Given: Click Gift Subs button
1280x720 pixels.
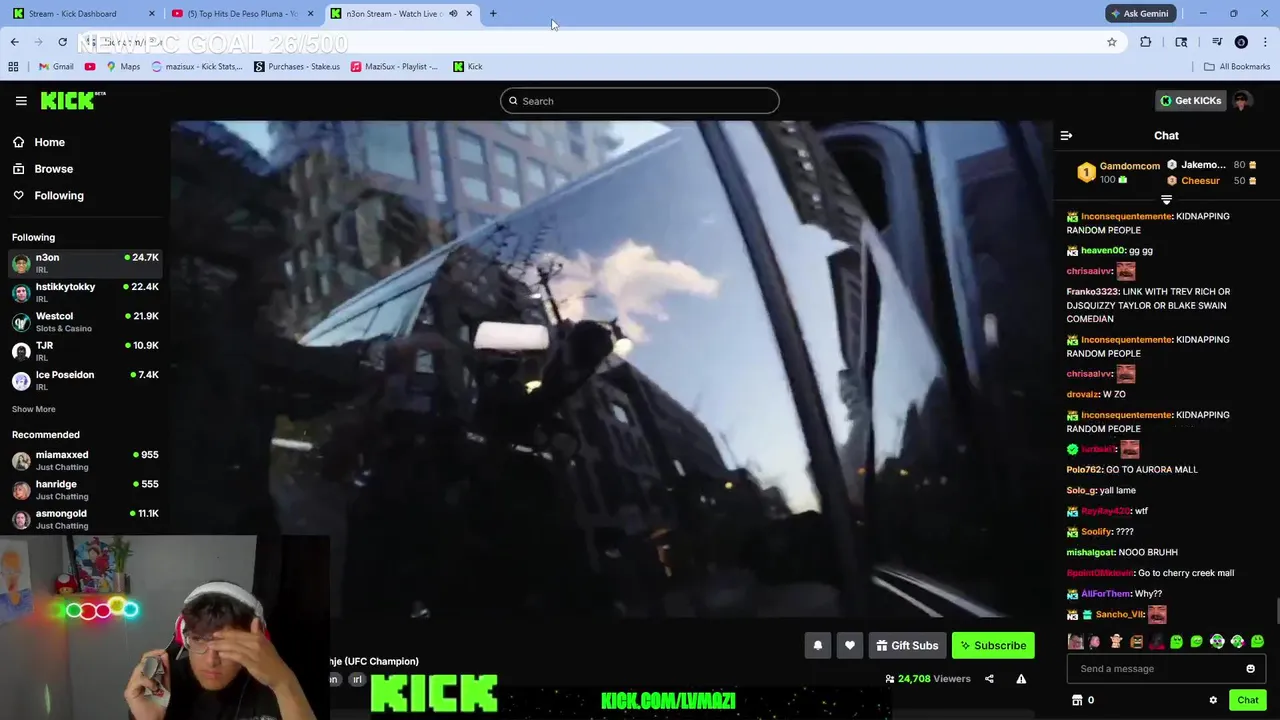Looking at the screenshot, I should pos(907,646).
